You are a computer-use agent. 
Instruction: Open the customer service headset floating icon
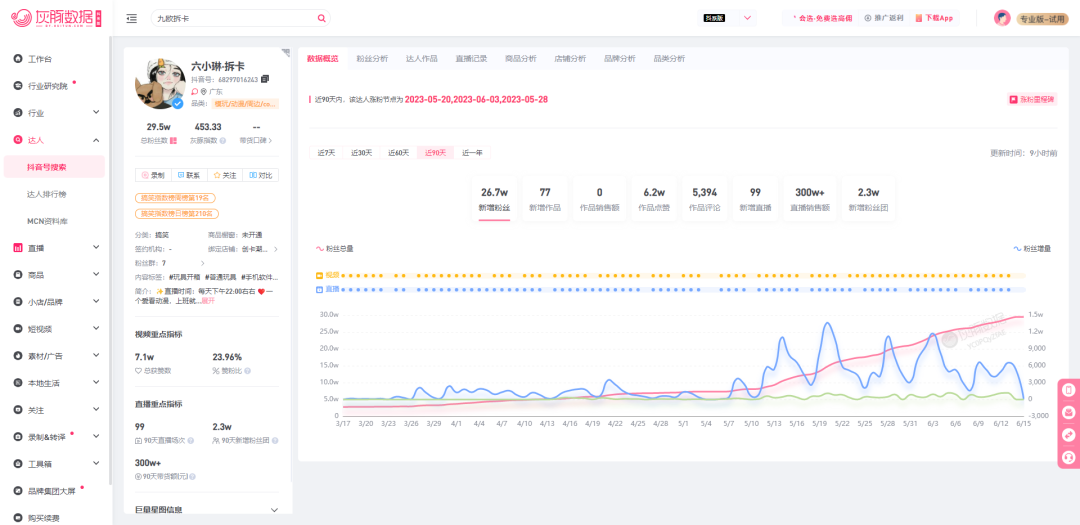coord(1068,457)
